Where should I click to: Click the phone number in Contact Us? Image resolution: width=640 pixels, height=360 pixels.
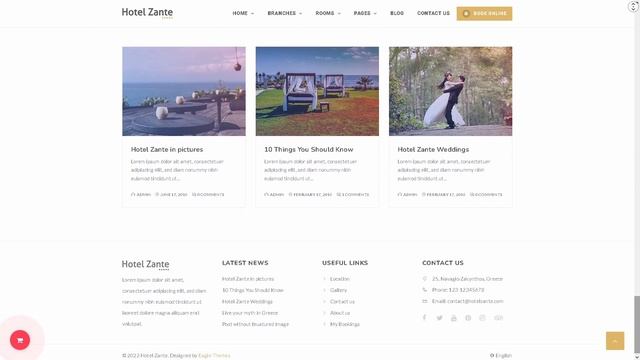(x=466, y=290)
